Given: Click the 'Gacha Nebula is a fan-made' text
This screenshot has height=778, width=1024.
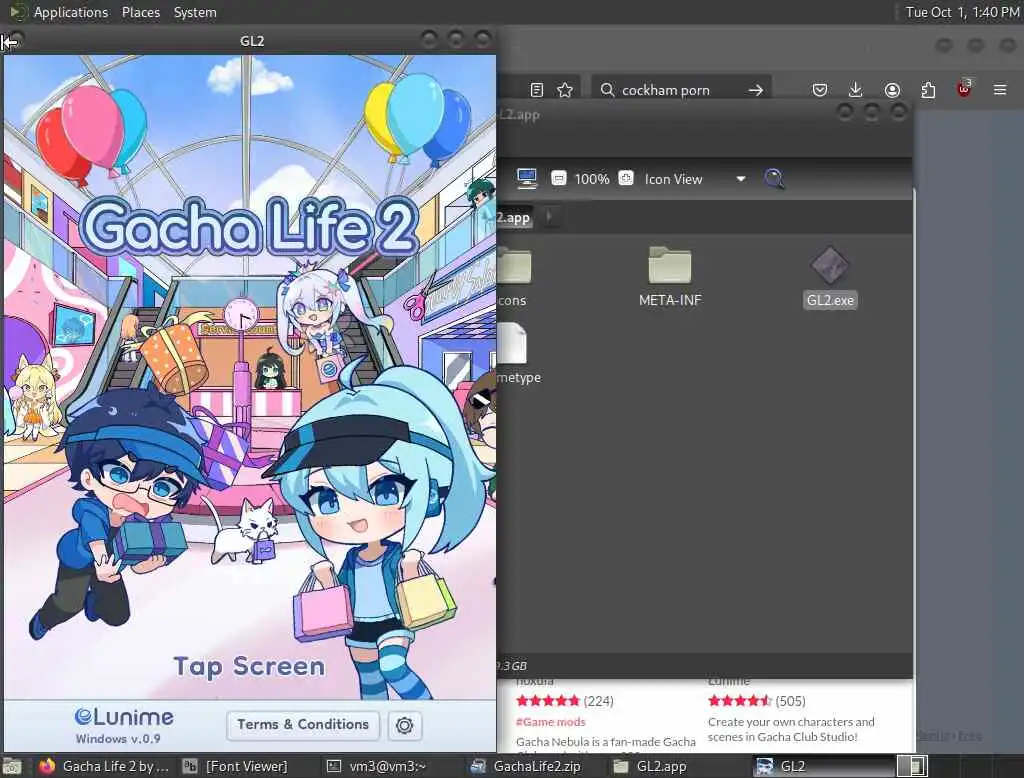Looking at the screenshot, I should coord(605,742).
